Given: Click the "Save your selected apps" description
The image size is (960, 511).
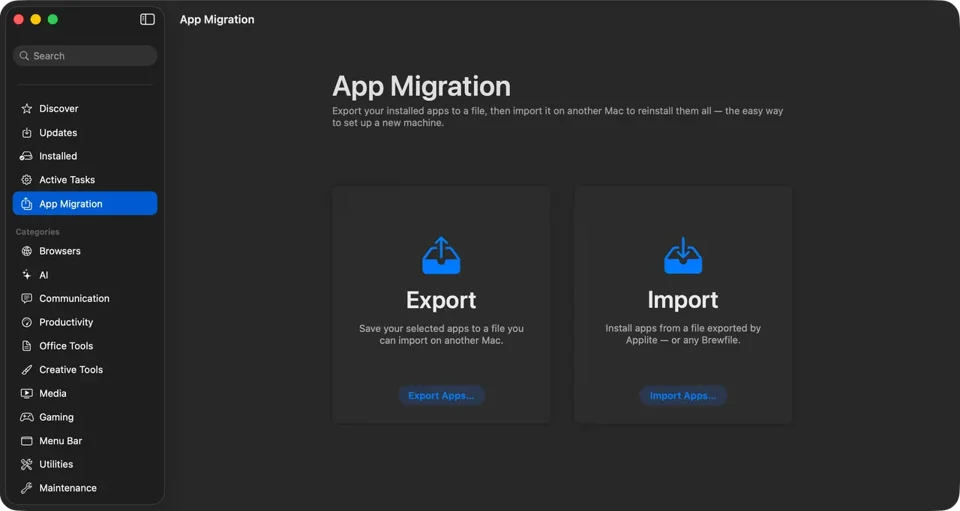Looking at the screenshot, I should (x=441, y=334).
